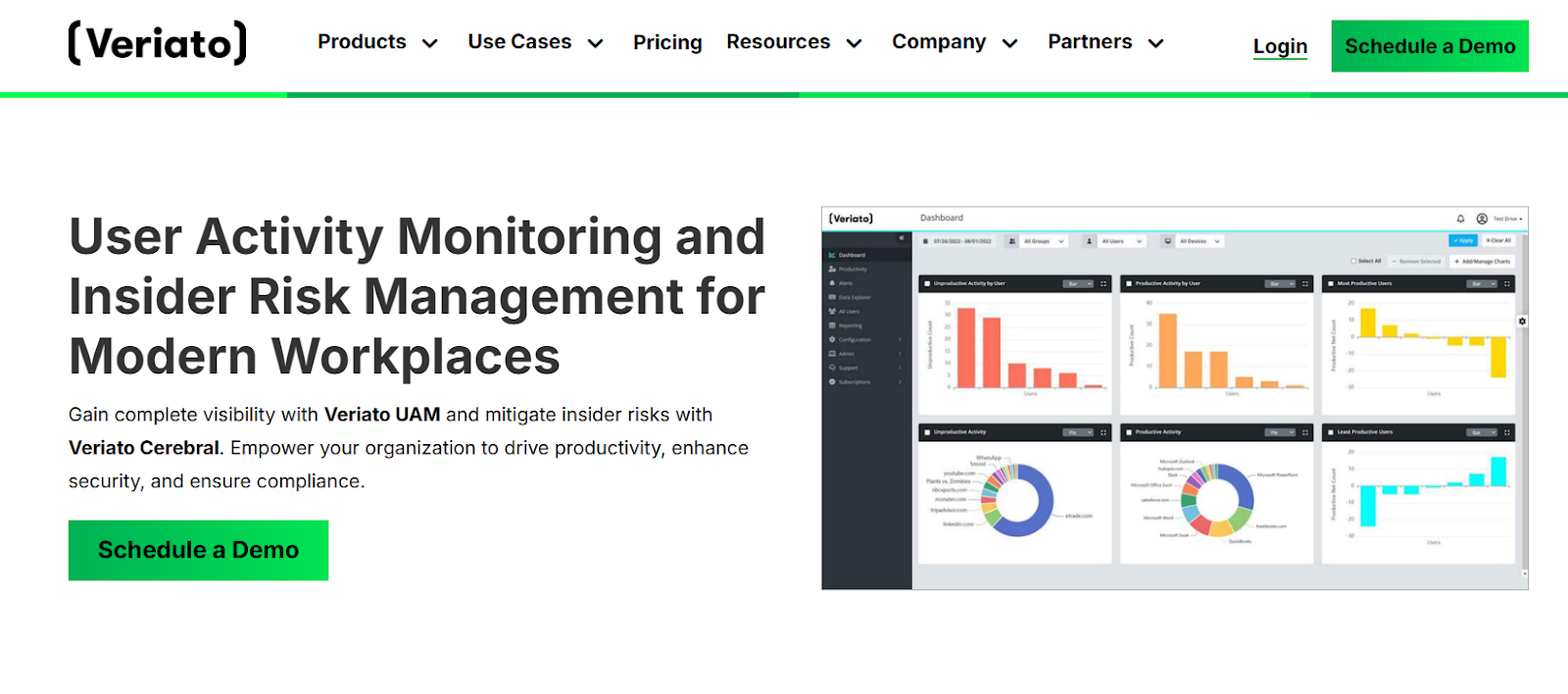Image resolution: width=1568 pixels, height=694 pixels.
Task: Expand the Products menu
Action: [377, 42]
